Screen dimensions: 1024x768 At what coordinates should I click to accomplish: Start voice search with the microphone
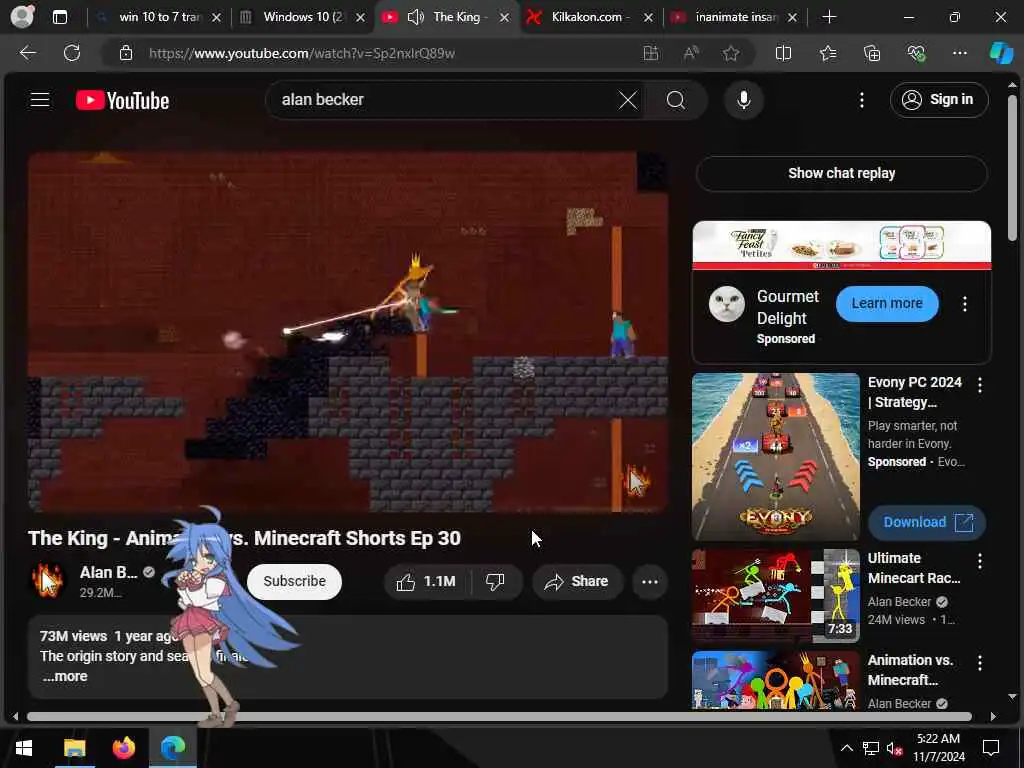[743, 100]
